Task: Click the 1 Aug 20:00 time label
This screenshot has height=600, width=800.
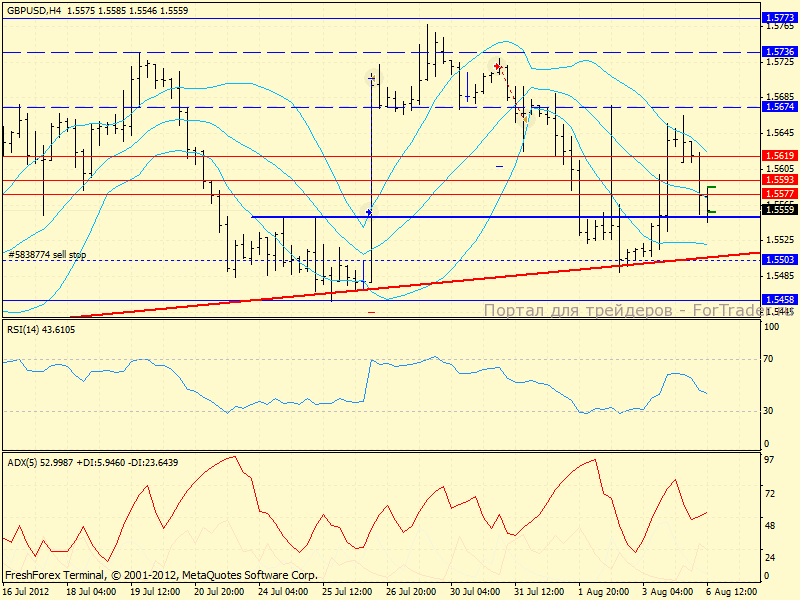Action: click(604, 592)
